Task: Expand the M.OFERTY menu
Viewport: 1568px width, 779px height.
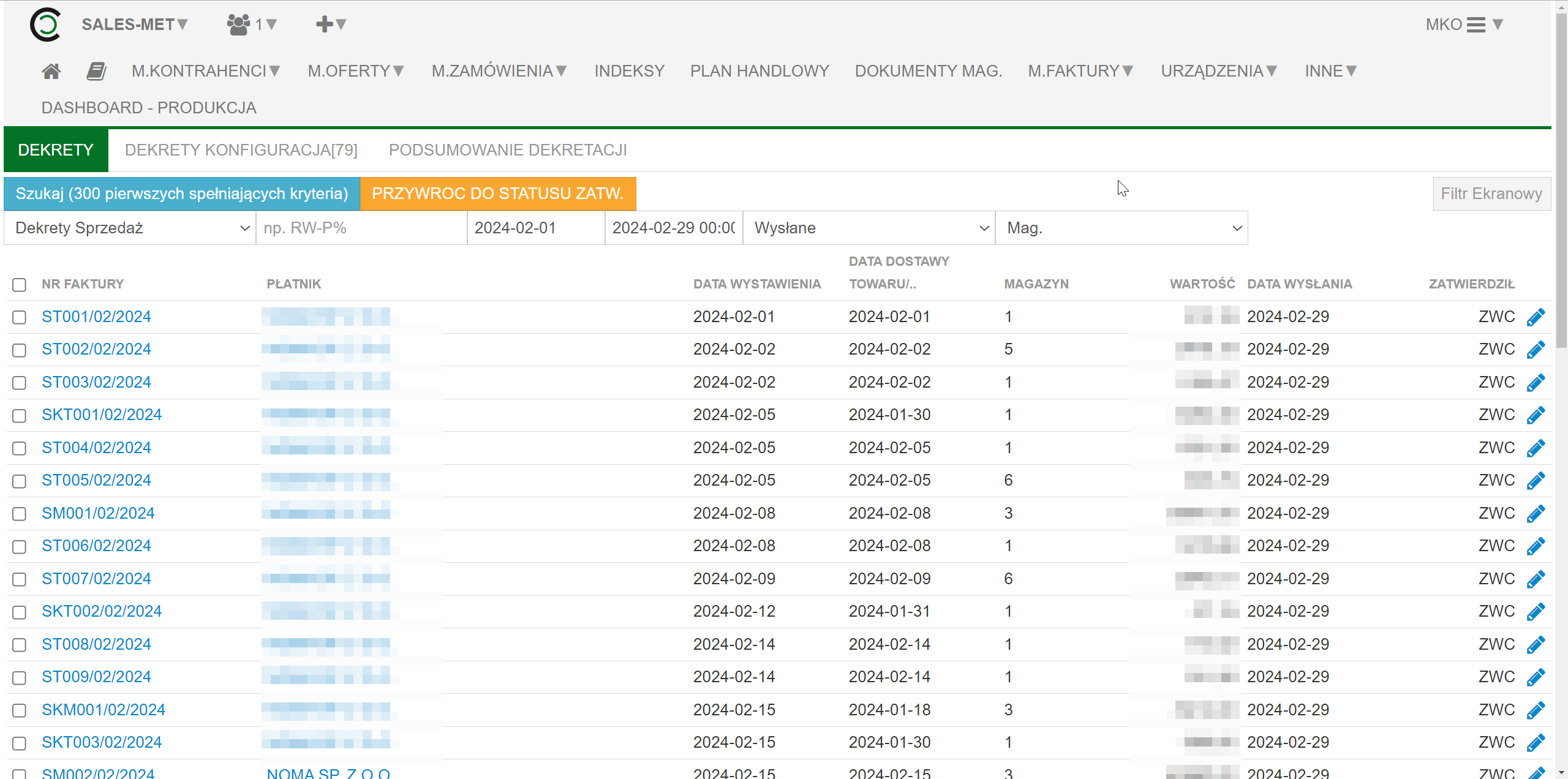Action: [x=356, y=71]
